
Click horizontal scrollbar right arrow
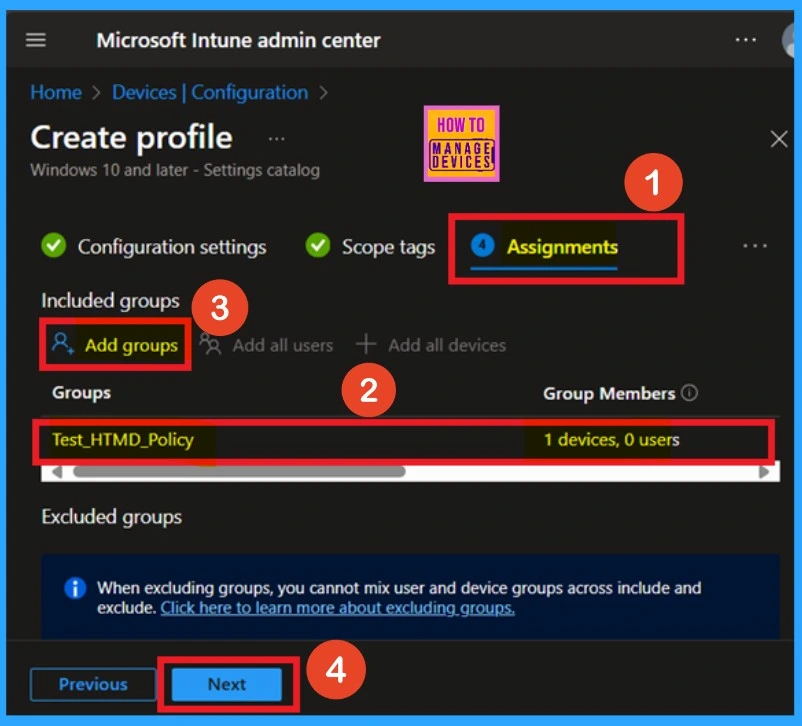pyautogui.click(x=764, y=472)
